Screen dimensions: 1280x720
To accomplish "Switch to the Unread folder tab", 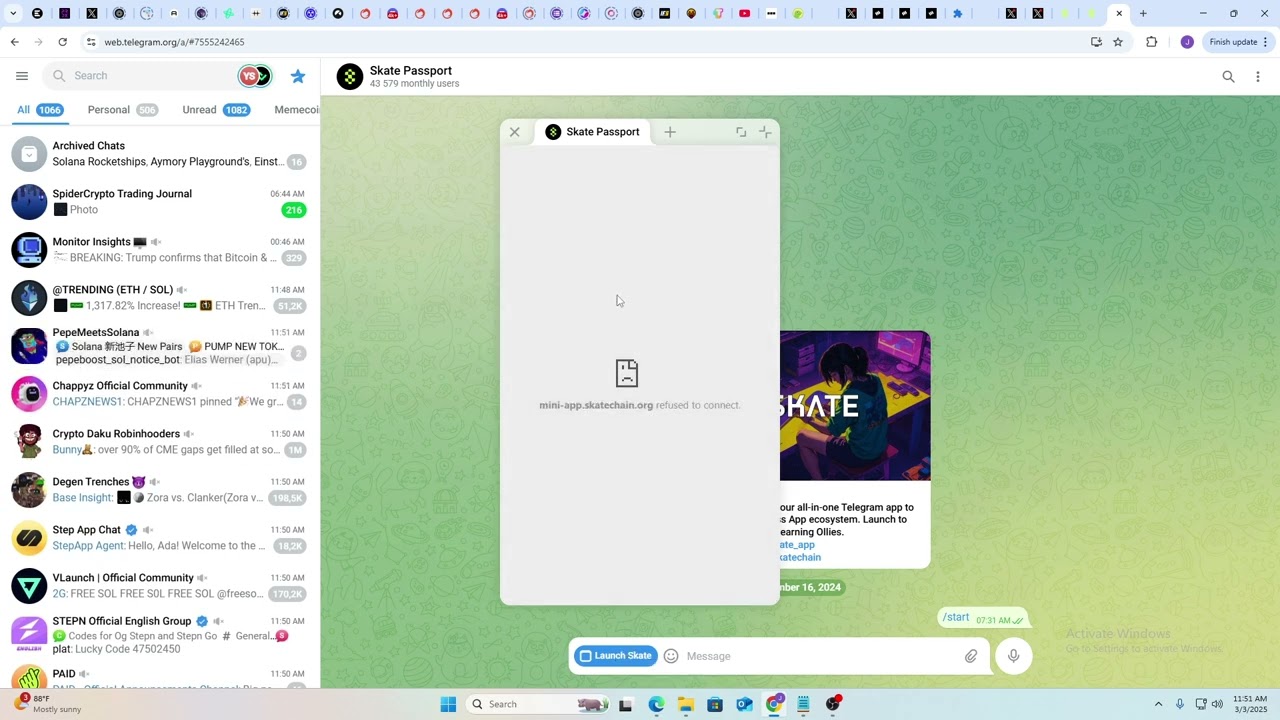I will click(x=215, y=110).
